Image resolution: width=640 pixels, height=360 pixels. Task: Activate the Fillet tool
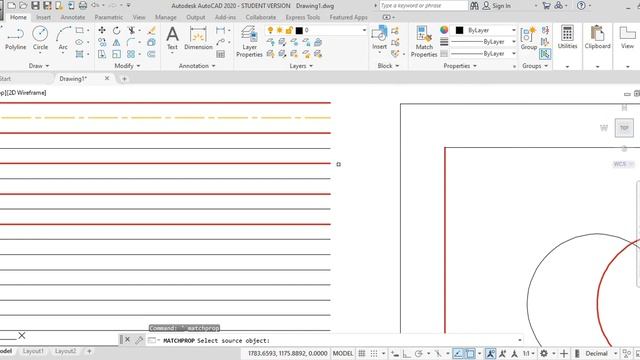click(x=131, y=42)
